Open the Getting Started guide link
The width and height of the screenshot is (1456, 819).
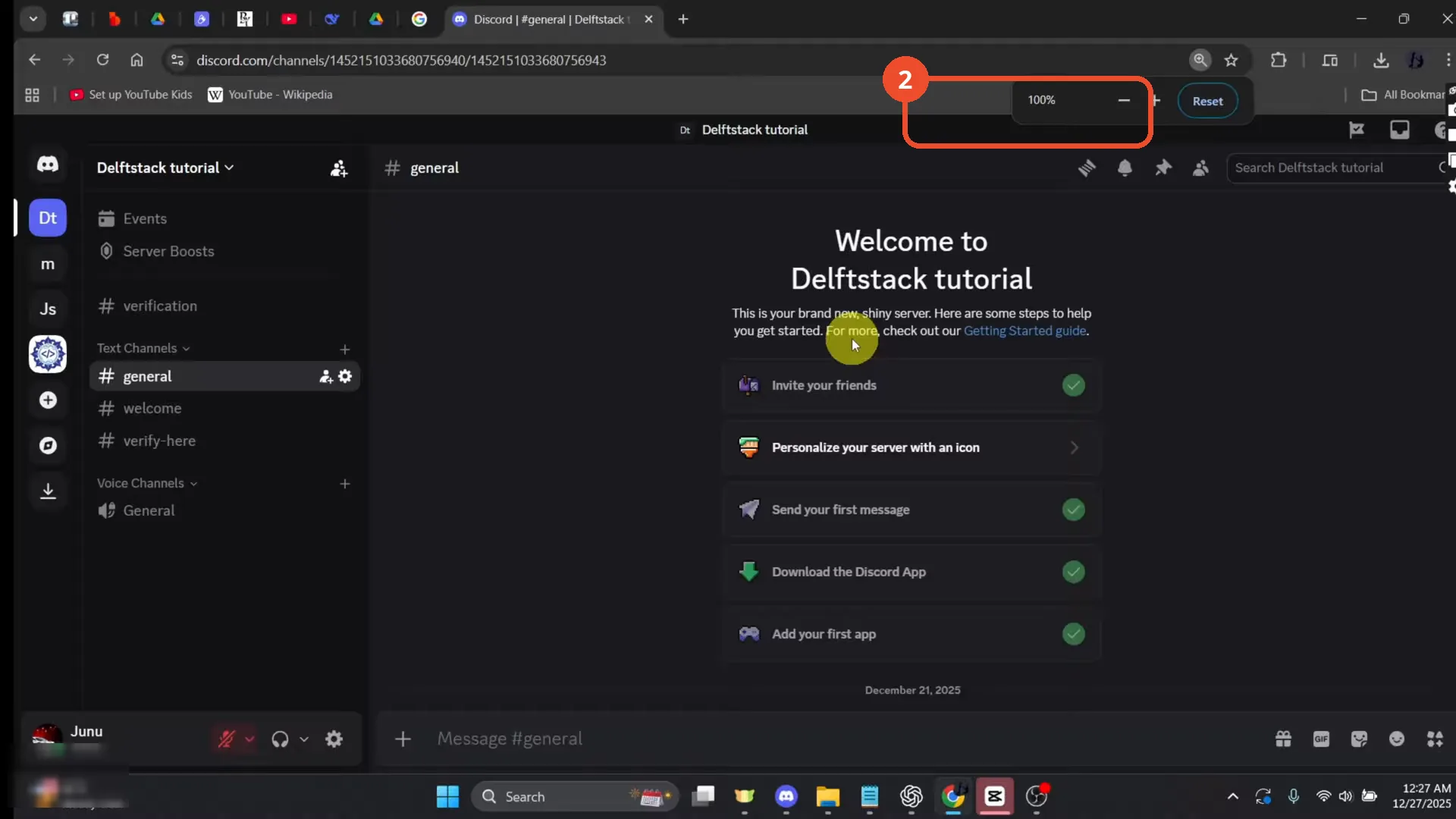point(1025,331)
